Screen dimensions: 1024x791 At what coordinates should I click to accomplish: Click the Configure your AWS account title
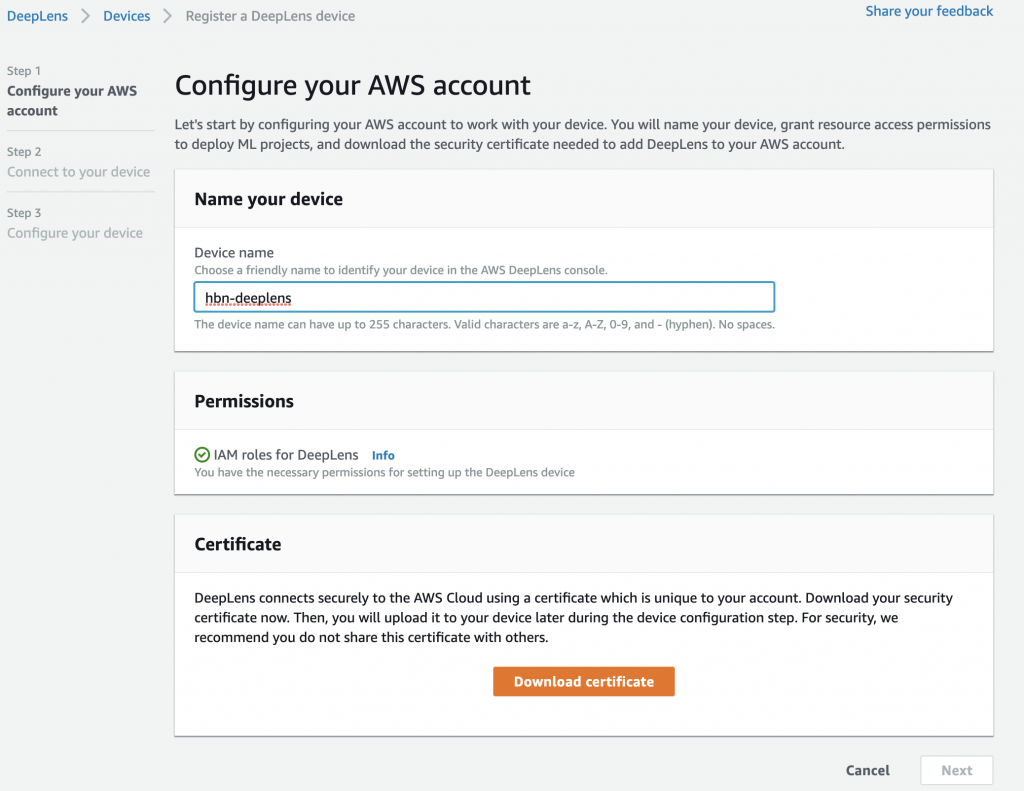(353, 86)
